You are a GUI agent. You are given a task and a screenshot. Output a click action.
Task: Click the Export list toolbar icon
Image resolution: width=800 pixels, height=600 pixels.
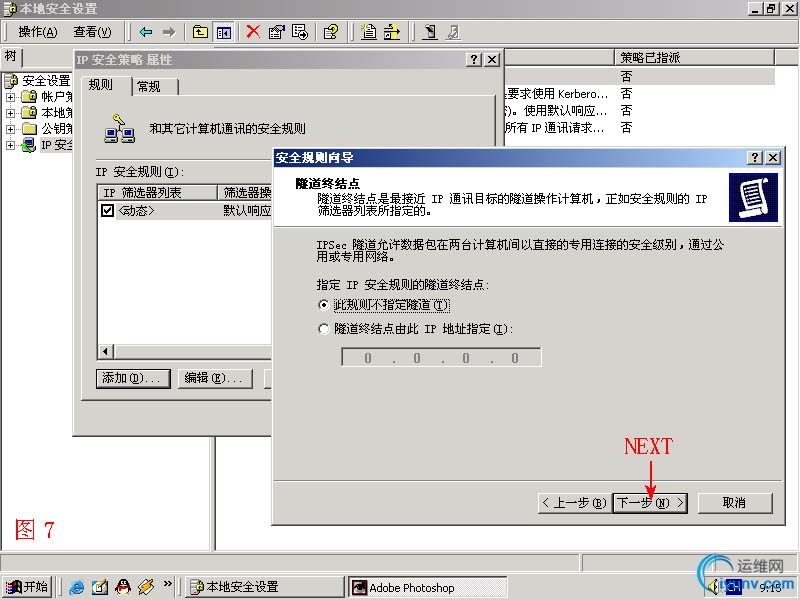click(x=300, y=32)
